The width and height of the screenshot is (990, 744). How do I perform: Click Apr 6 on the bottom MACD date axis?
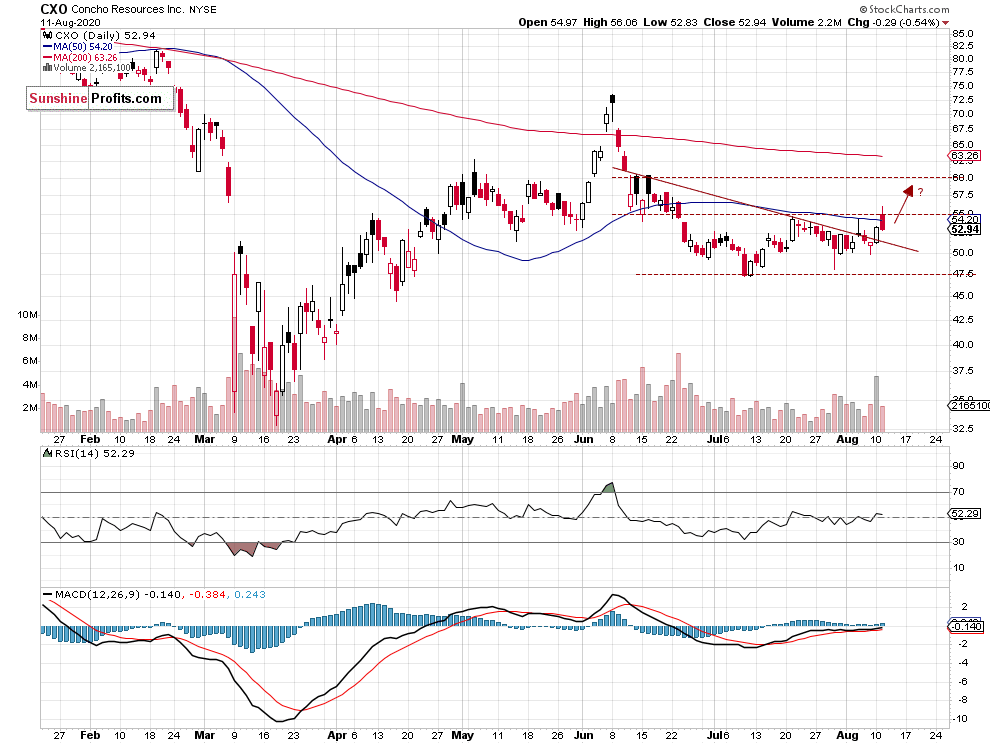[x=343, y=735]
